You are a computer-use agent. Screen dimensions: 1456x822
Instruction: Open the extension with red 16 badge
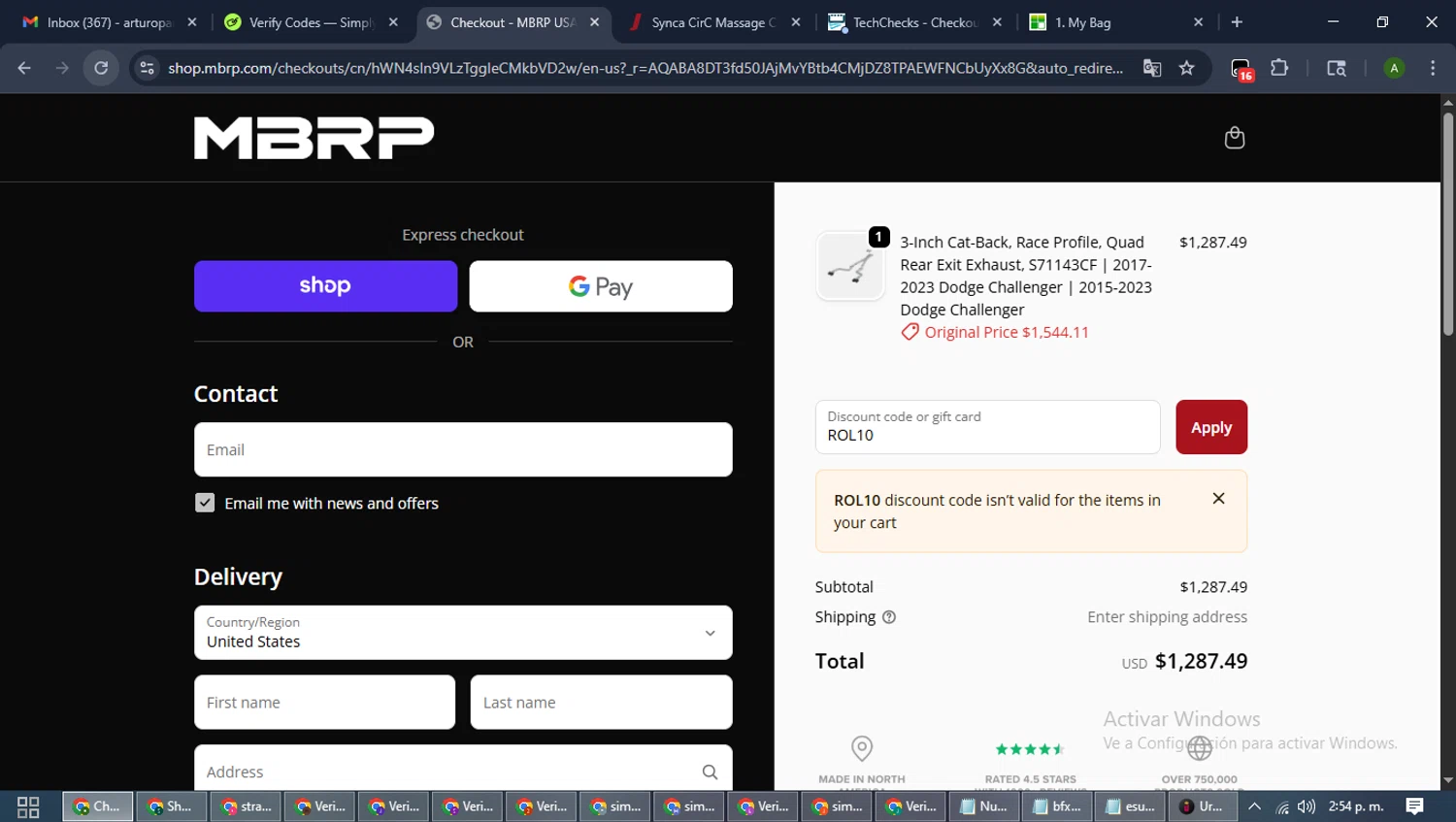pos(1241,69)
